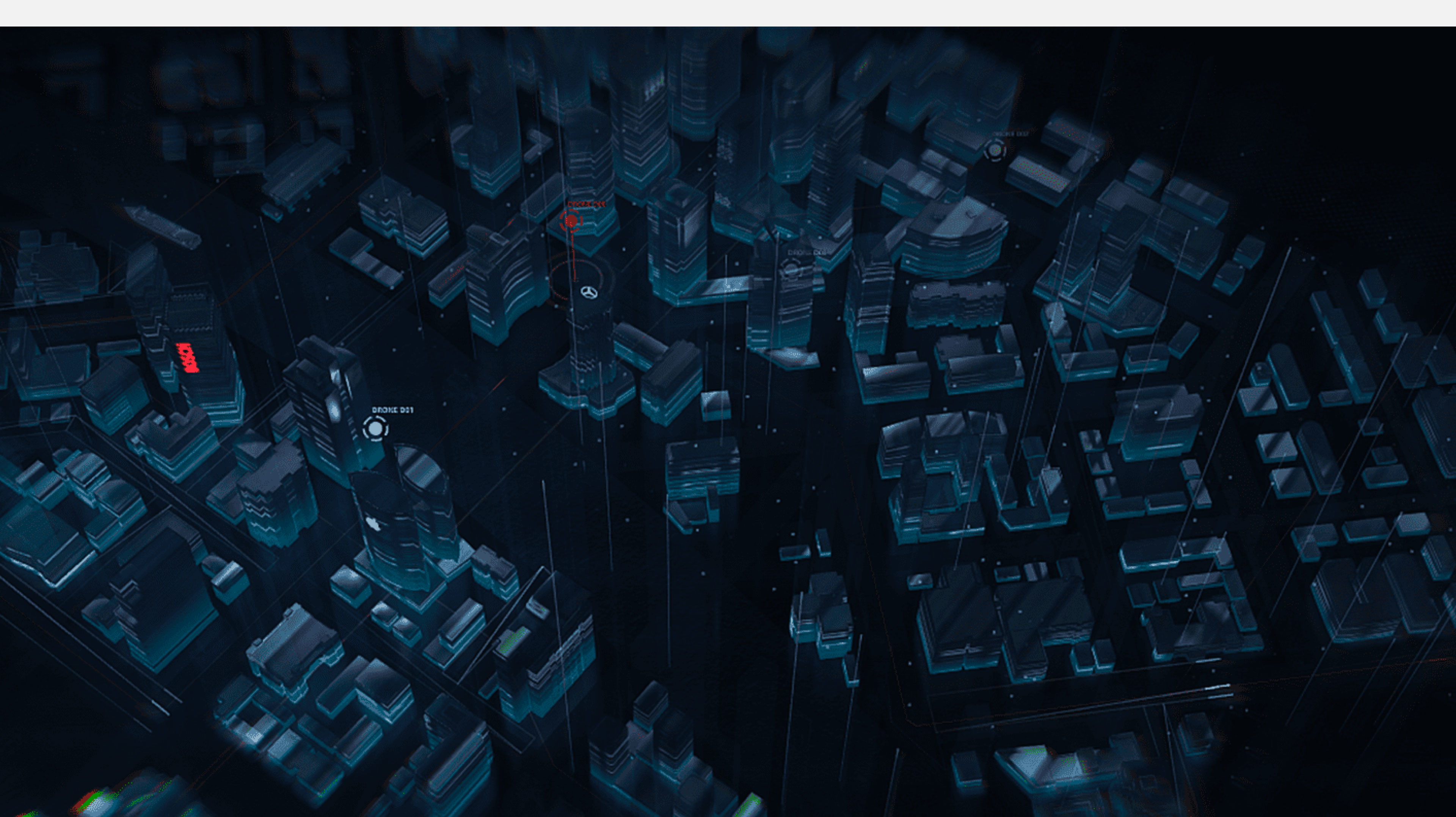This screenshot has height=817, width=1456.
Task: Click the Apple logo on cylindrical tower
Action: [x=372, y=523]
